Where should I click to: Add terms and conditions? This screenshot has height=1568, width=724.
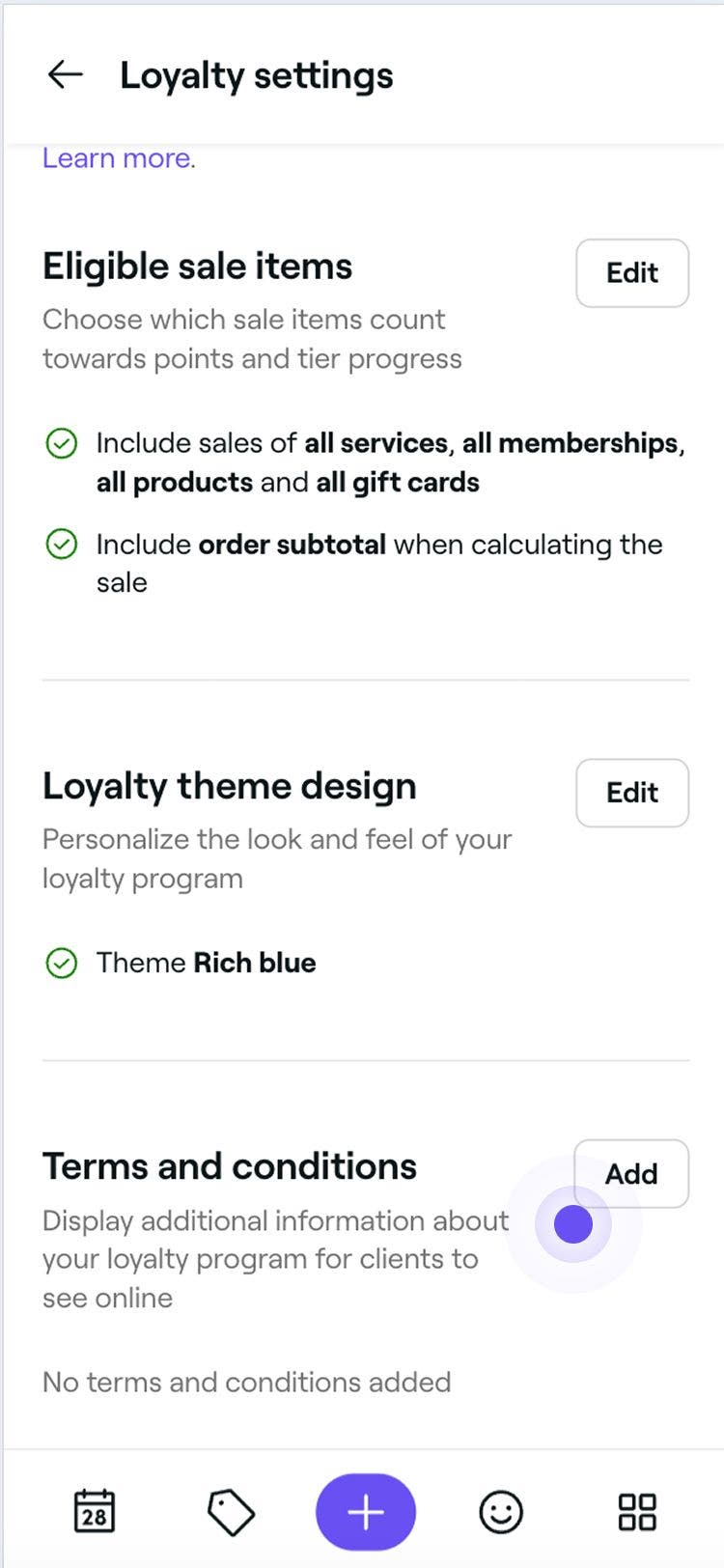click(630, 1173)
